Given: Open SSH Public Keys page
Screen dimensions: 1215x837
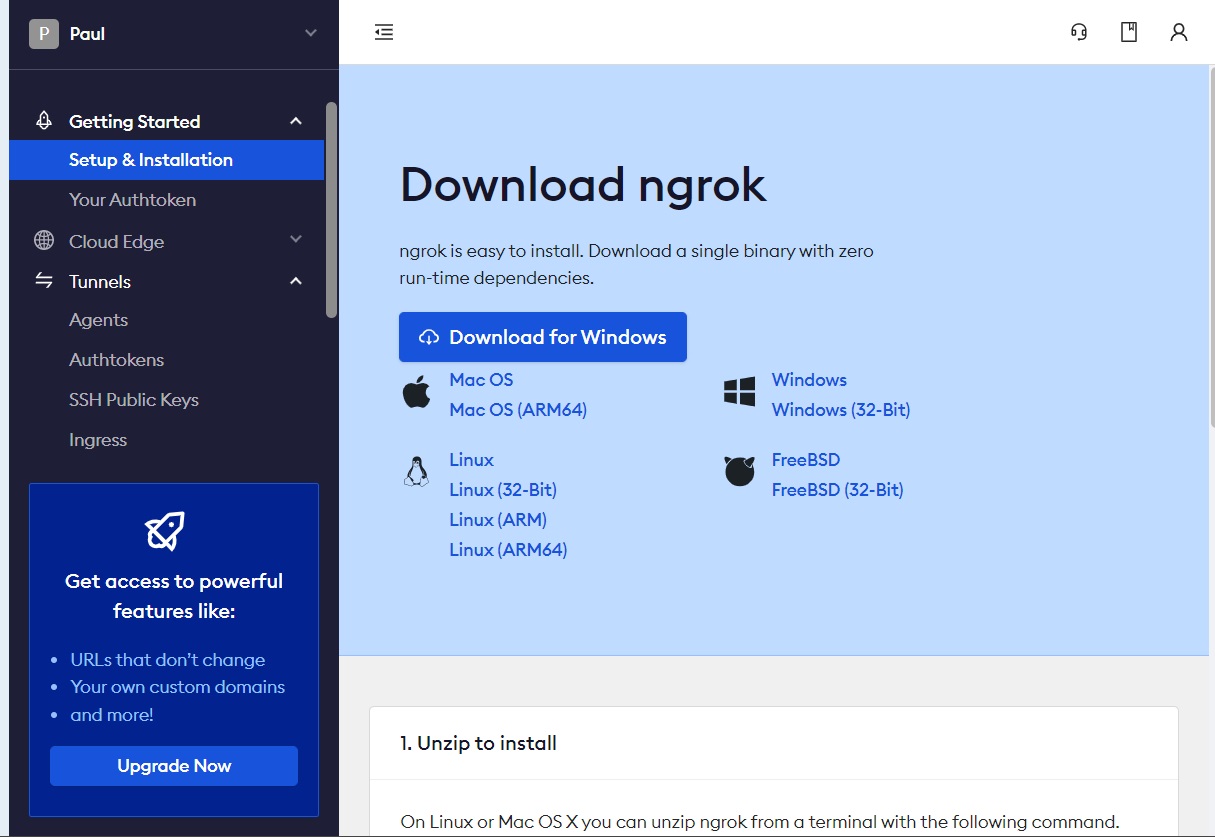Looking at the screenshot, I should coord(134,400).
